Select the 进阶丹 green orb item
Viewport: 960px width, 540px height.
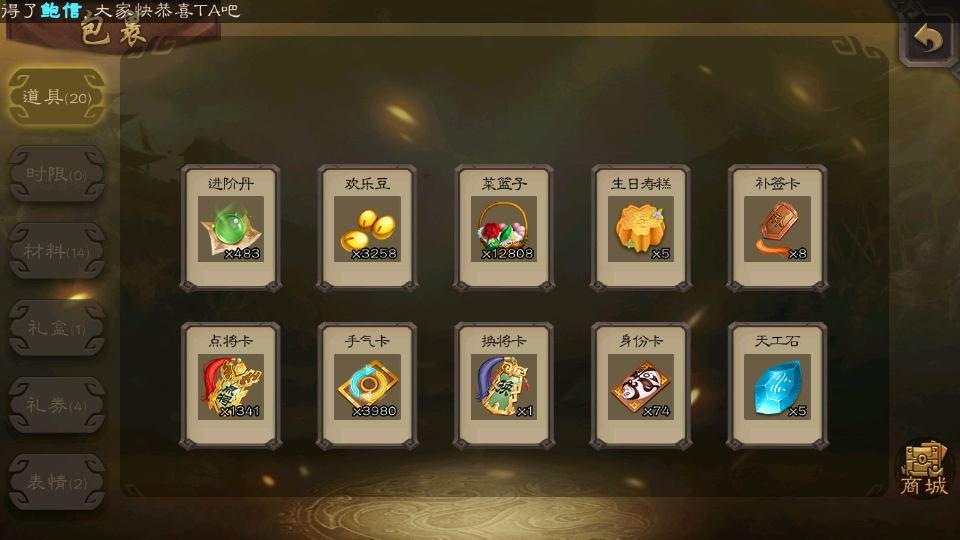click(231, 228)
